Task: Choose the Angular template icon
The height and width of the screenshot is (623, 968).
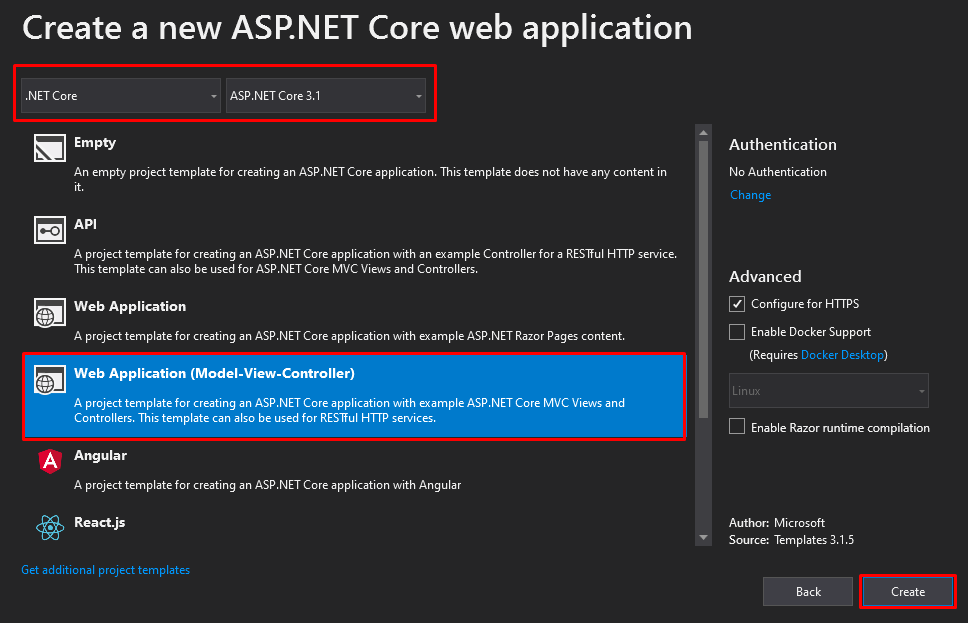Action: 50,461
